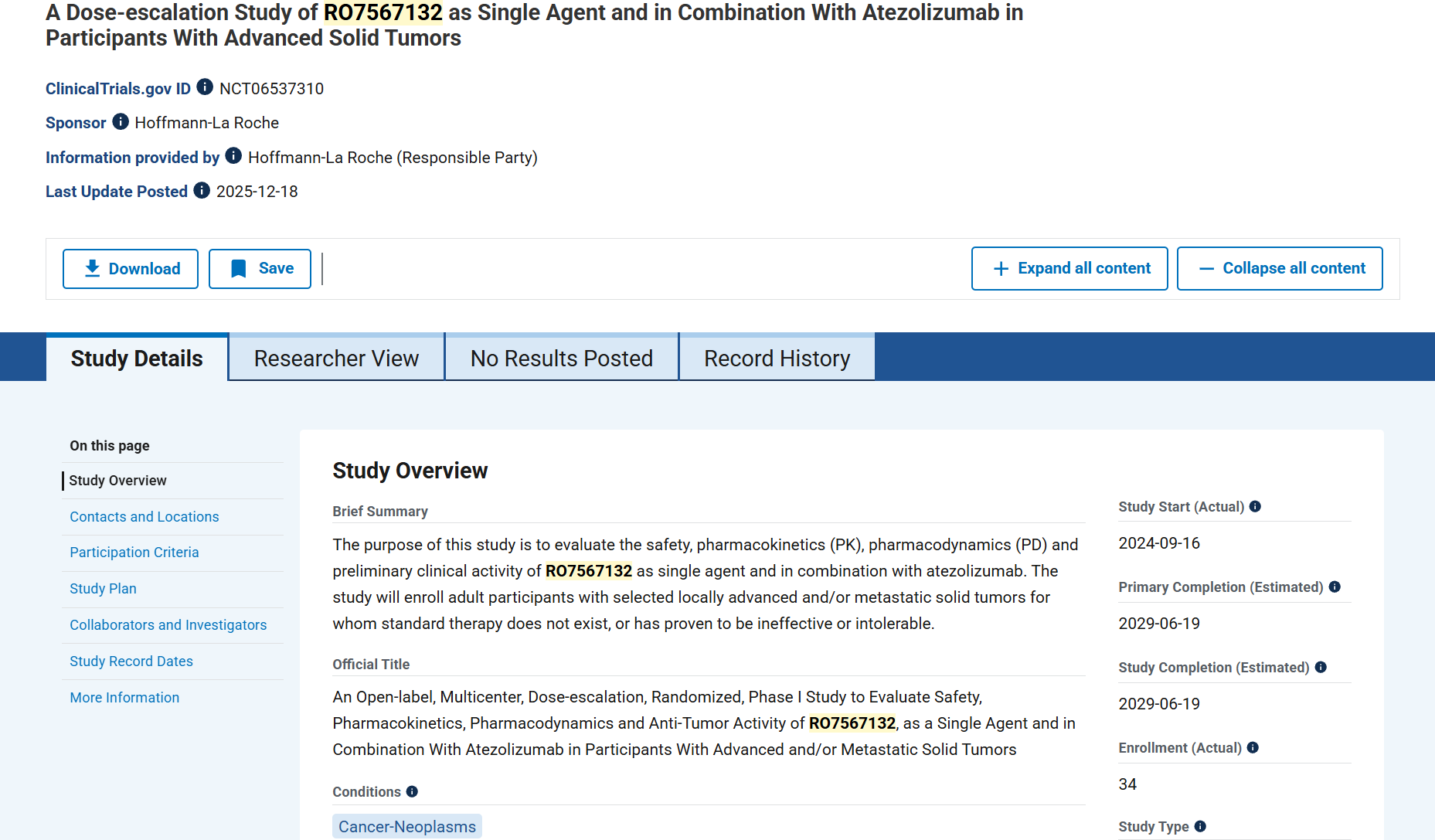This screenshot has width=1435, height=840.
Task: Show Enrollment (Actual) info tooltip icon
Action: 1253,747
